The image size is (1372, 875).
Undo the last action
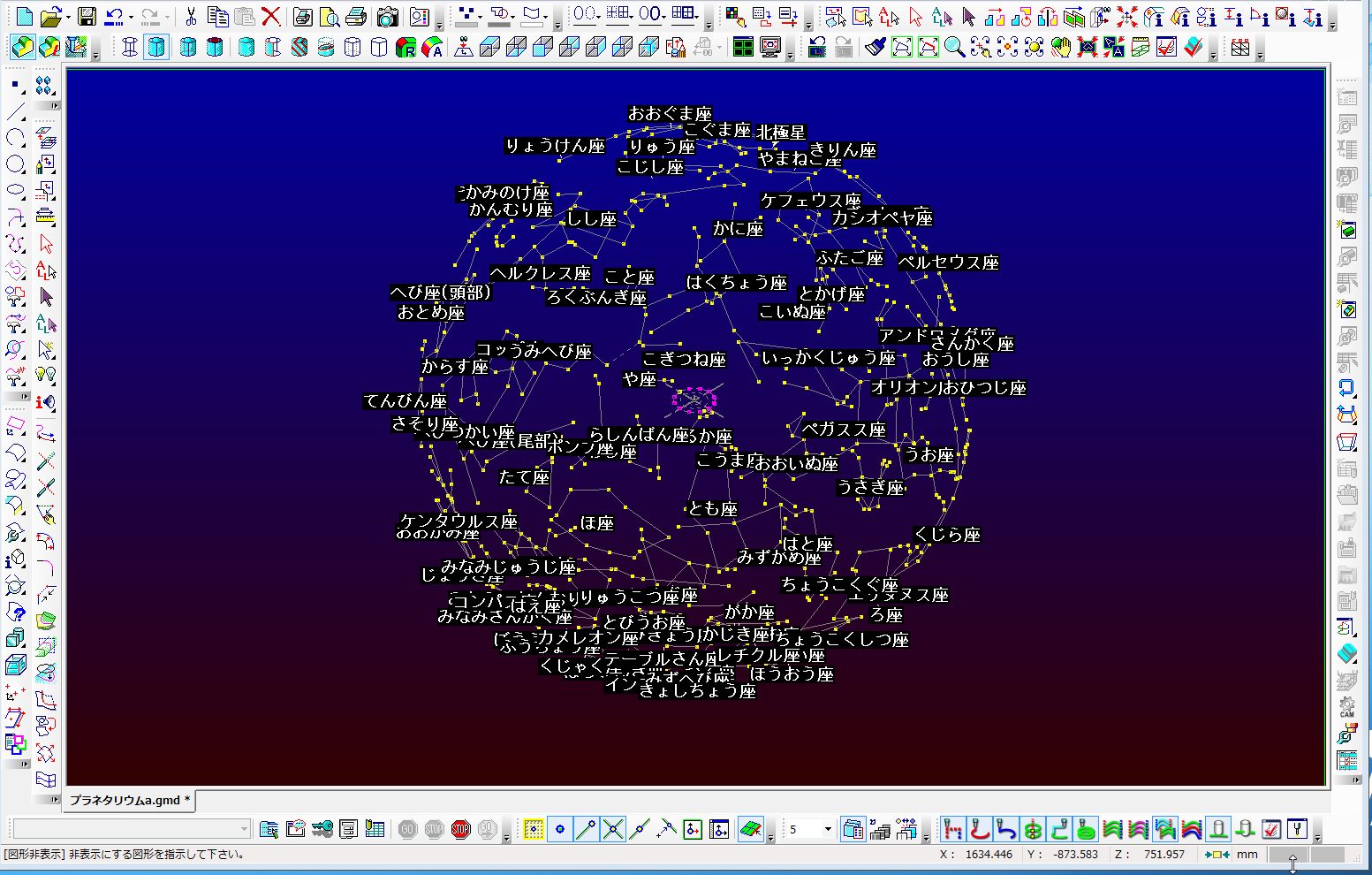(x=113, y=17)
